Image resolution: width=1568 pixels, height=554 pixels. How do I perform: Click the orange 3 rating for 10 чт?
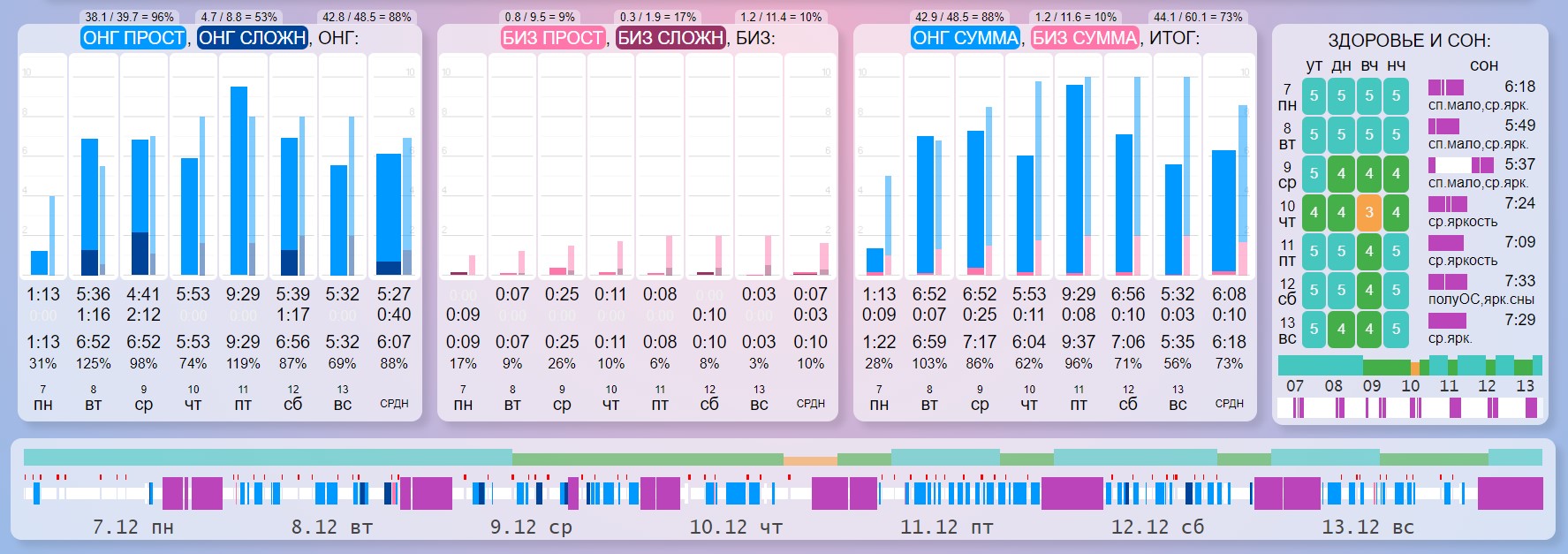1368,212
